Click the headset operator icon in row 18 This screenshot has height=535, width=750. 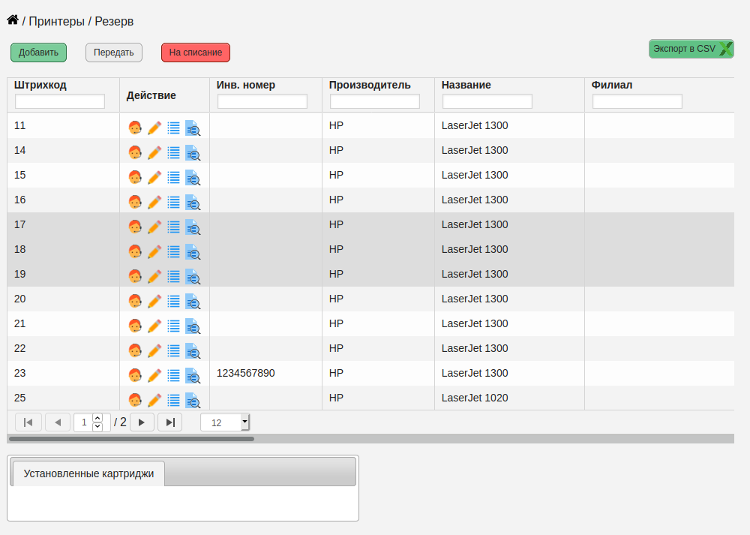pos(135,251)
